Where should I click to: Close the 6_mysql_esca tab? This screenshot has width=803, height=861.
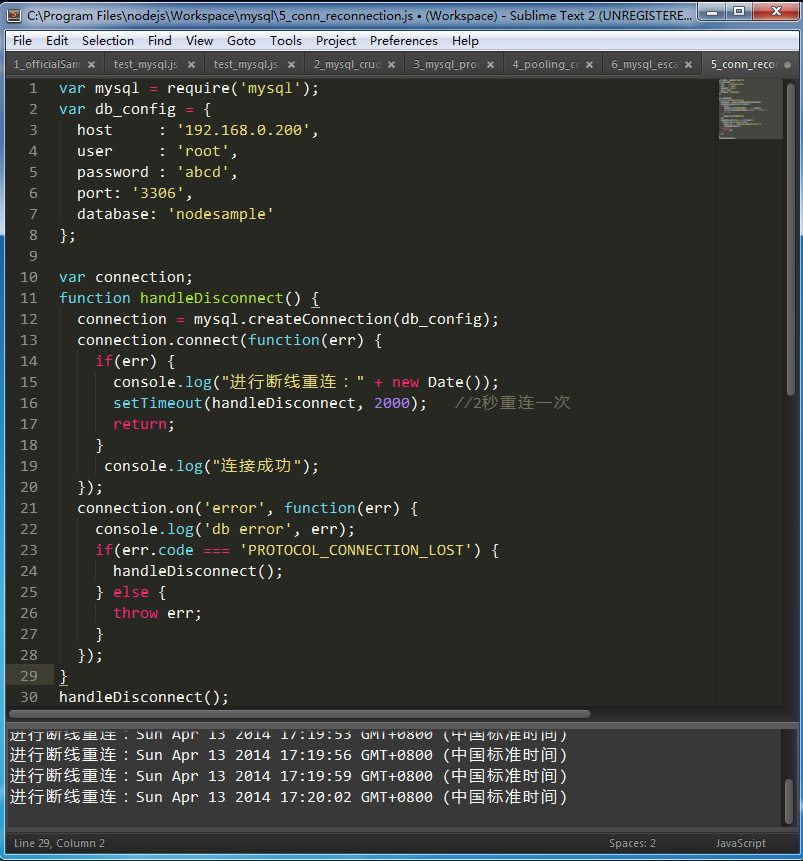tap(688, 65)
